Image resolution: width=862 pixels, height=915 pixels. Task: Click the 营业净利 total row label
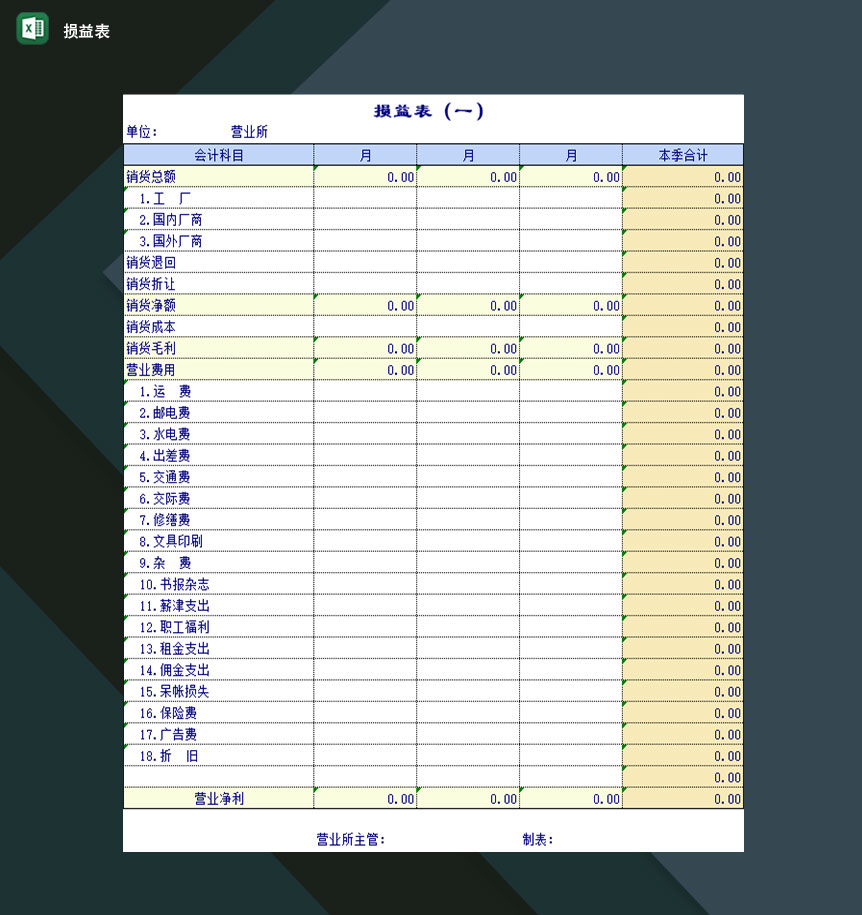coord(220,798)
